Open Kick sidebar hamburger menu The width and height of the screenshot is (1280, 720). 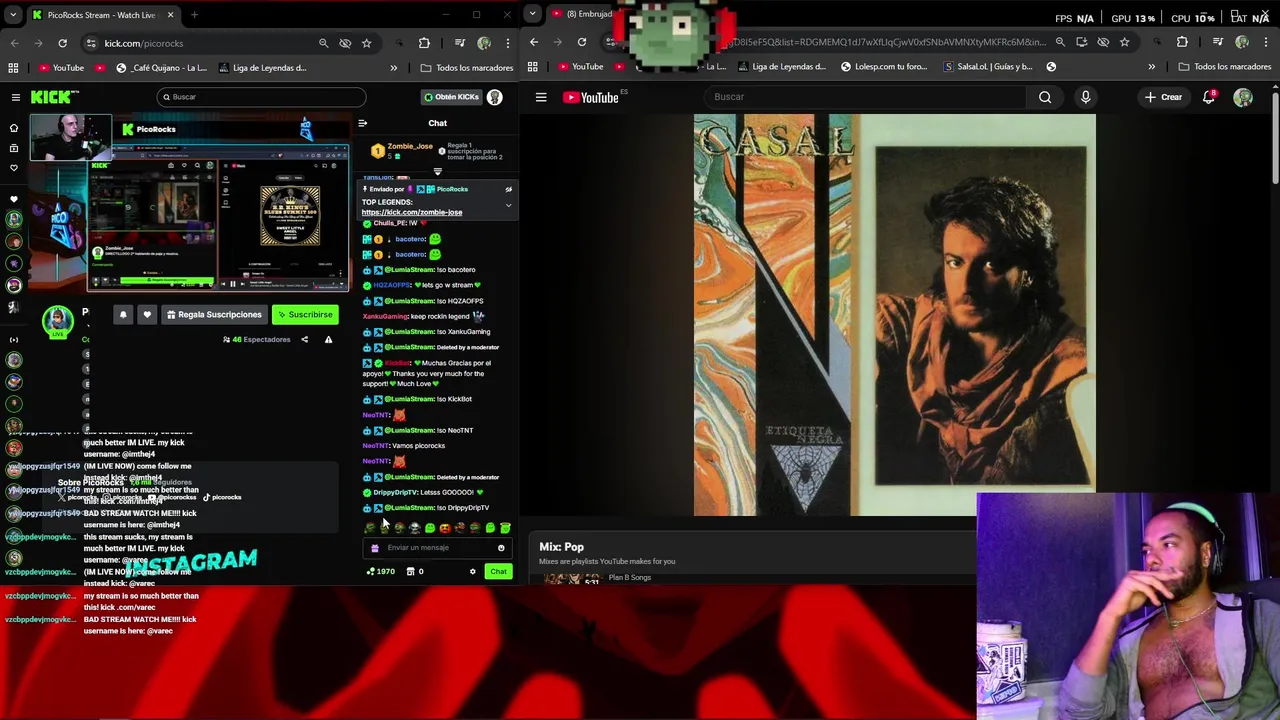click(x=16, y=97)
